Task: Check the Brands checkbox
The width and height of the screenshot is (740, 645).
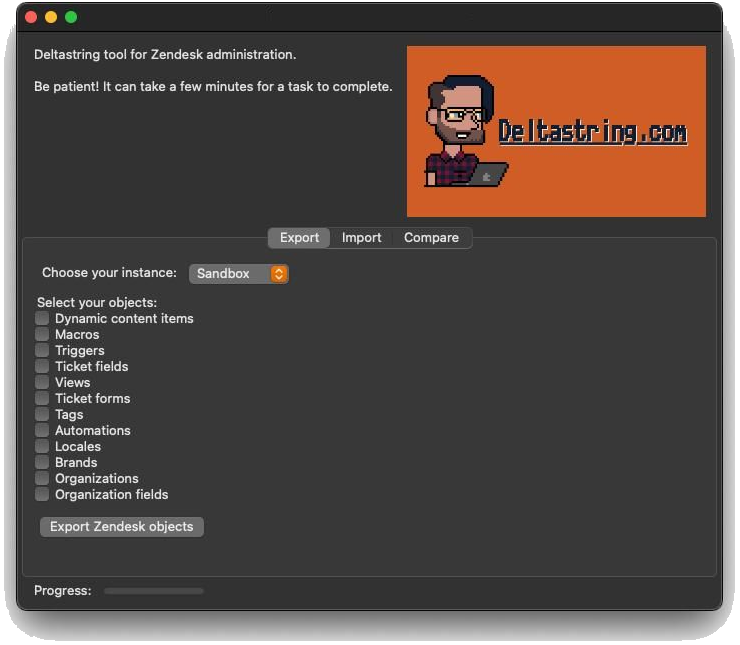Action: click(42, 463)
